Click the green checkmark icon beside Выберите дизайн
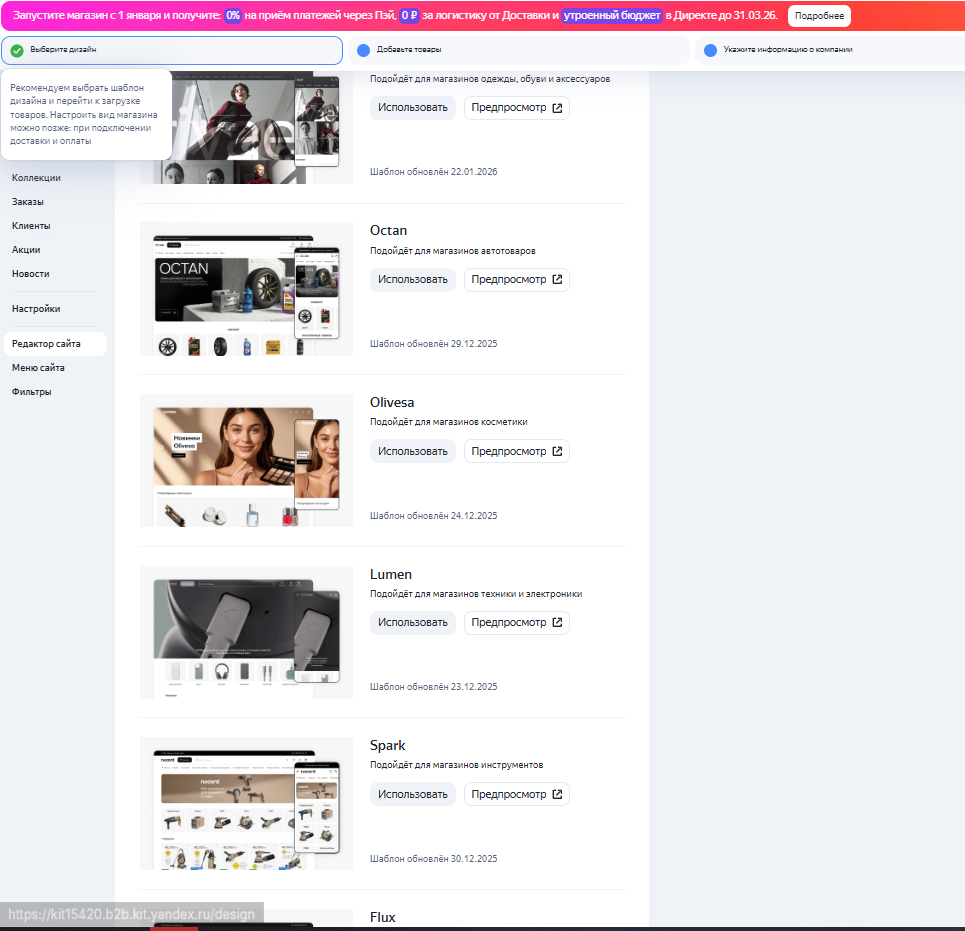This screenshot has width=965, height=931. [17, 50]
